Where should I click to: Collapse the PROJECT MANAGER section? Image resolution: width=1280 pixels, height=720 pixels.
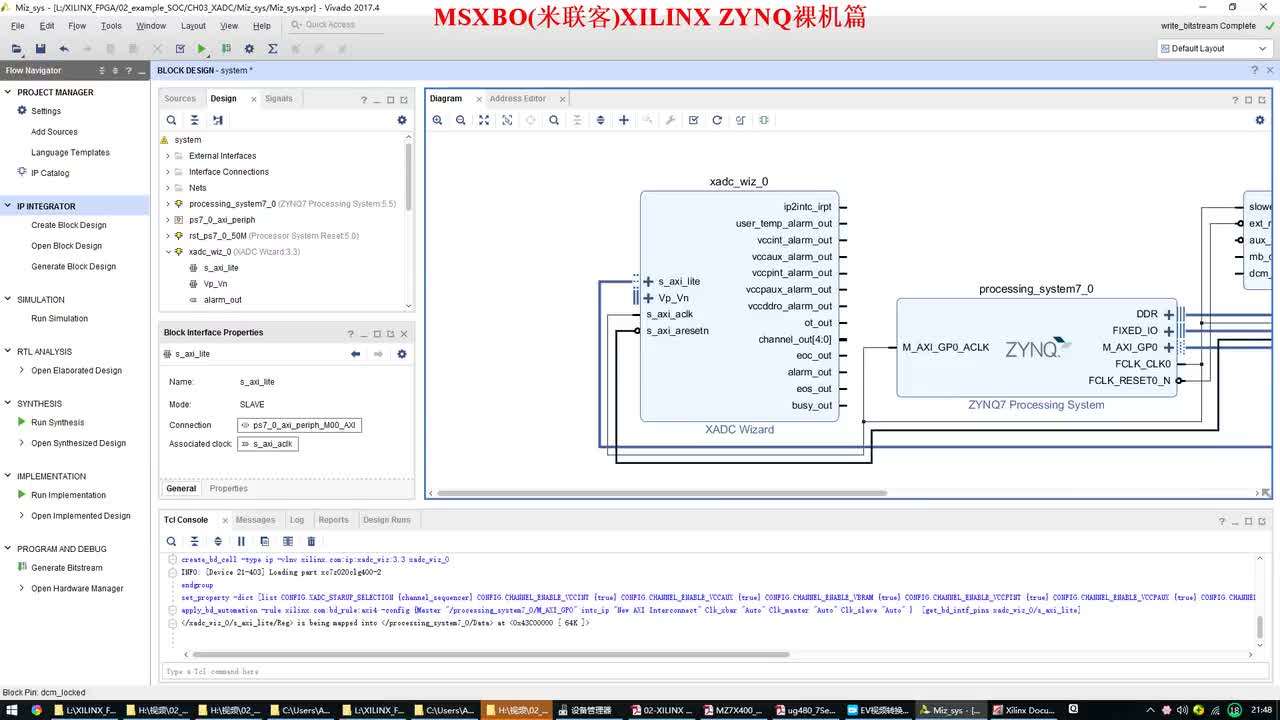[x=8, y=92]
